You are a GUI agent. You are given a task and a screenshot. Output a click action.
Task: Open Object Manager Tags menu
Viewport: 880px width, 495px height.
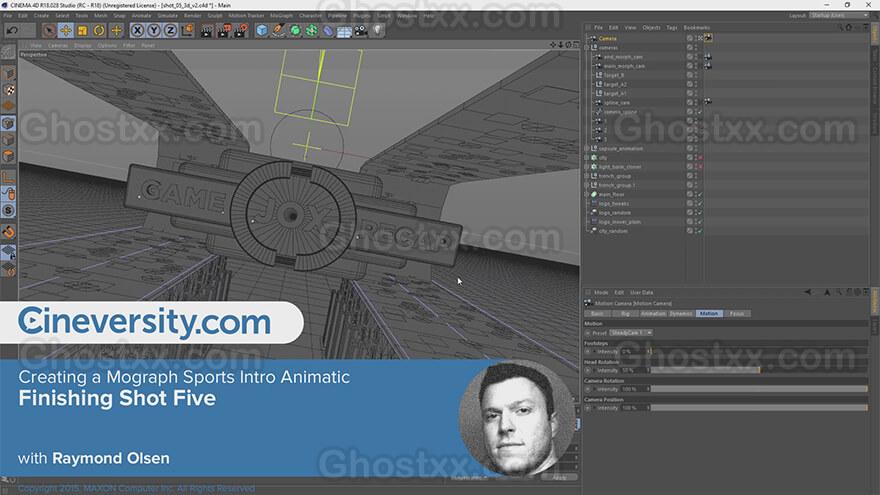pos(672,28)
